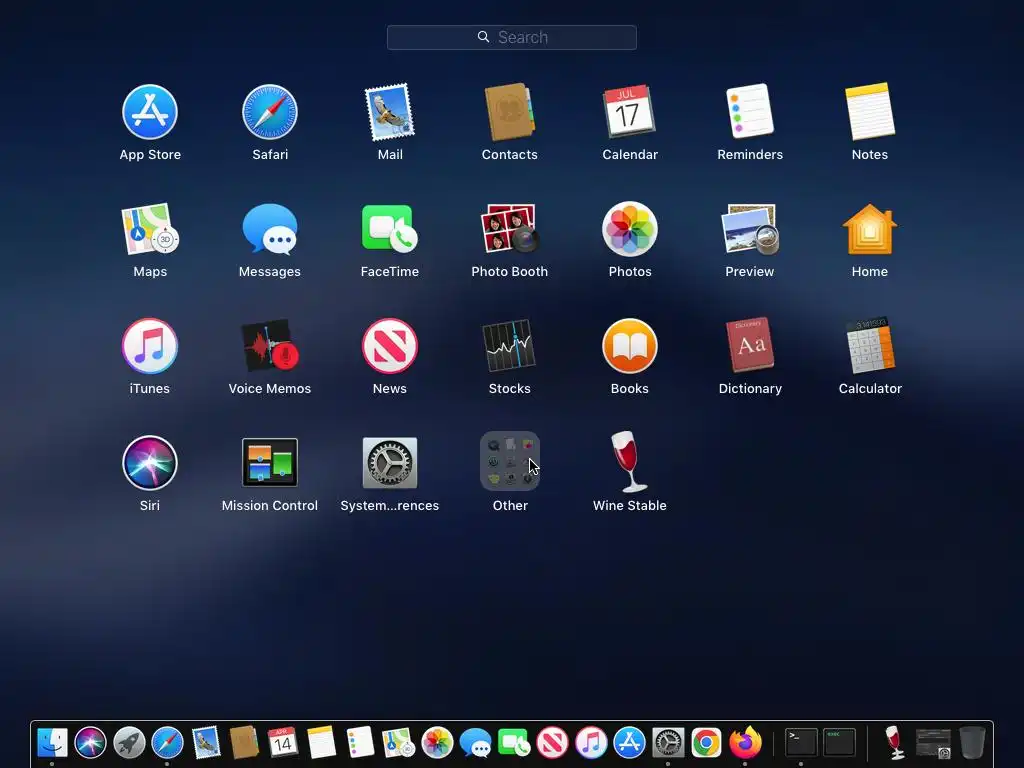Launch iTunes from the Launchpad grid
This screenshot has width=1024, height=768.
pos(150,345)
